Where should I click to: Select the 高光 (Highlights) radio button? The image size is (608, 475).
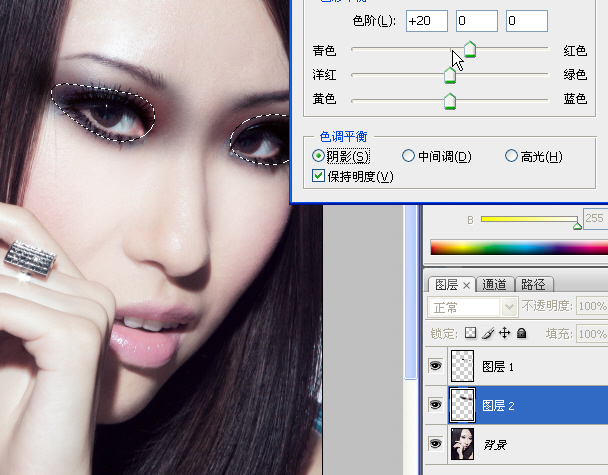pos(512,156)
